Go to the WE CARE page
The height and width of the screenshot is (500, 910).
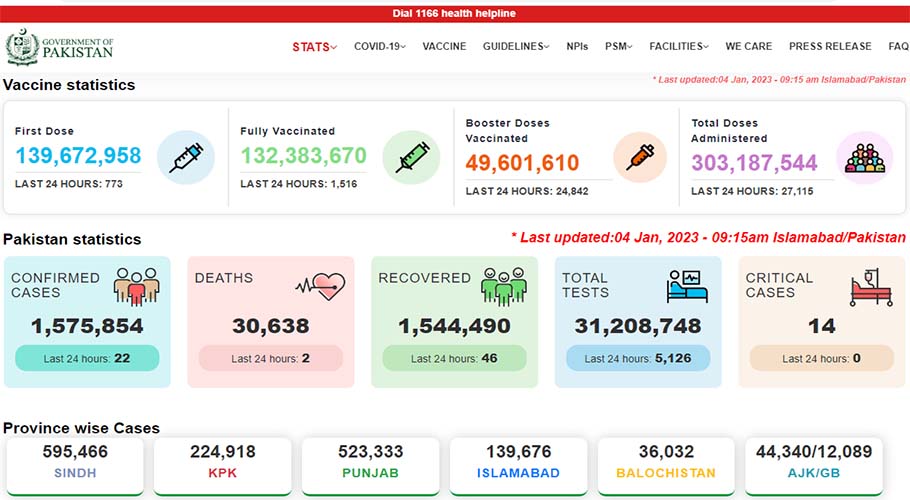[749, 46]
